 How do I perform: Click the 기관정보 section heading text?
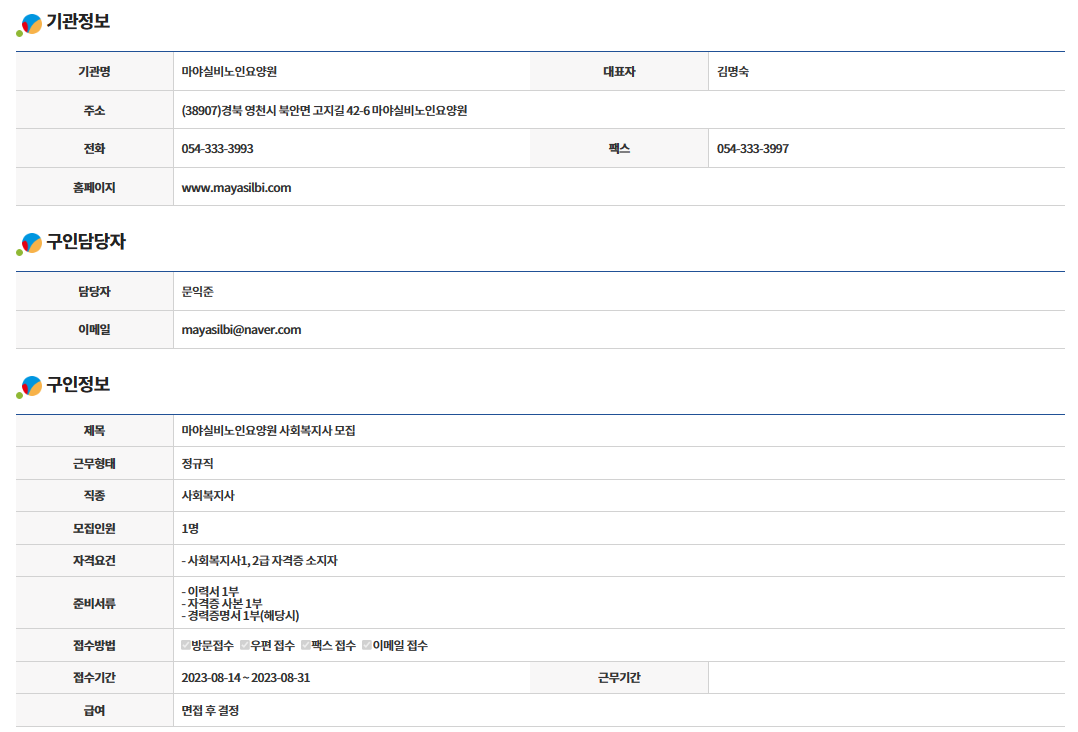tap(78, 21)
